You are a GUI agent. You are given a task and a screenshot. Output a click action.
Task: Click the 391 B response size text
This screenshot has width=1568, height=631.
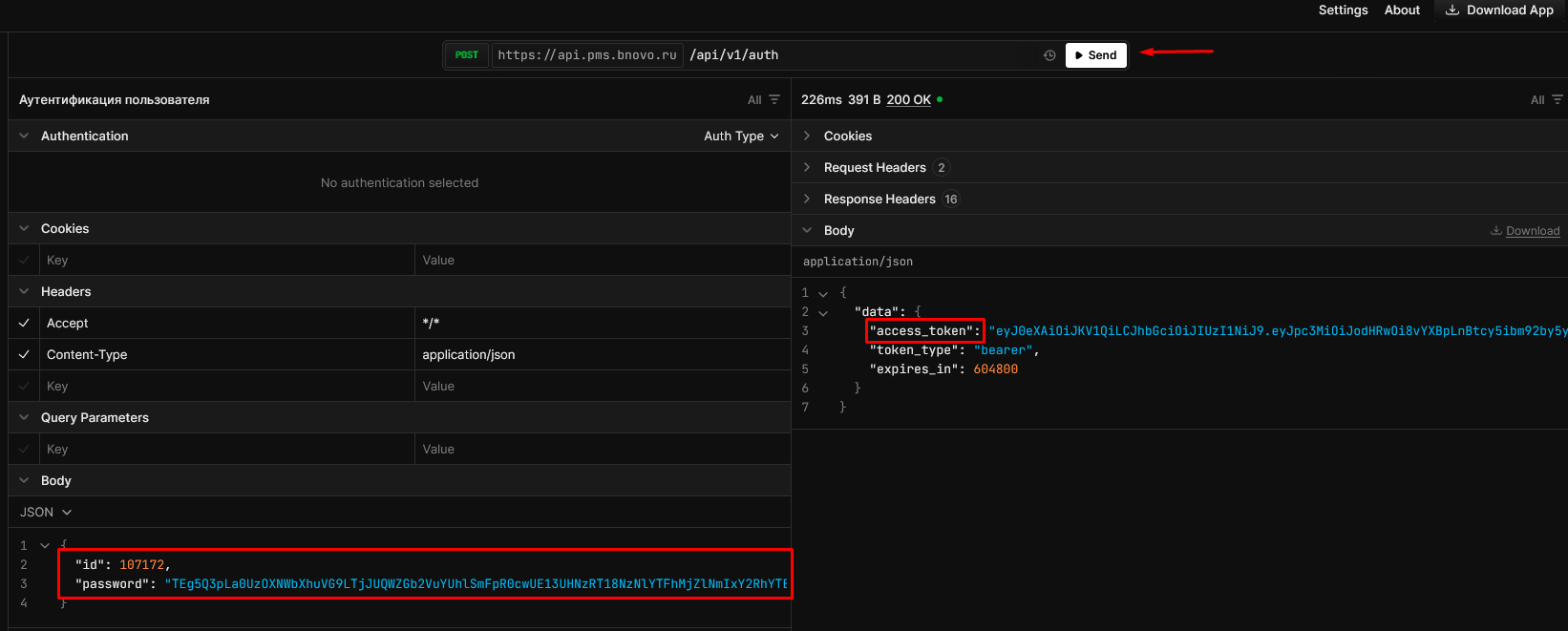pos(864,99)
